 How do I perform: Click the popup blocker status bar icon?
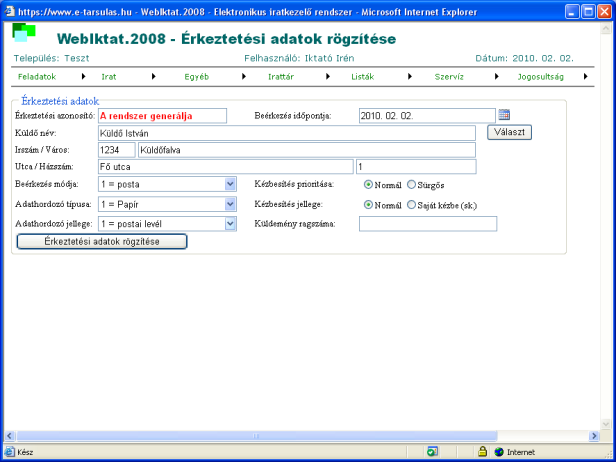[x=432, y=452]
